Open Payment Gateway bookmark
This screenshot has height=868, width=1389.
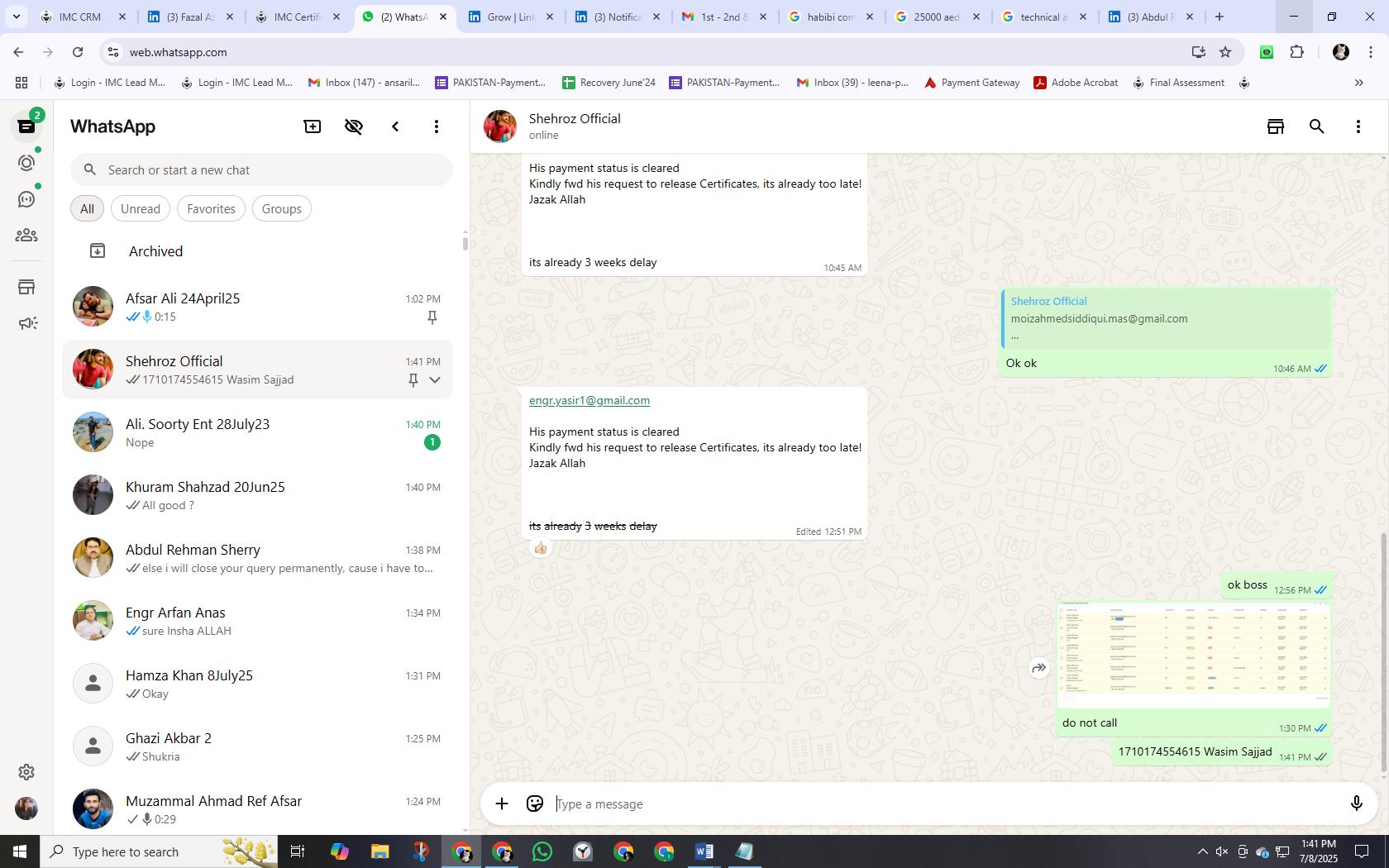tap(972, 83)
